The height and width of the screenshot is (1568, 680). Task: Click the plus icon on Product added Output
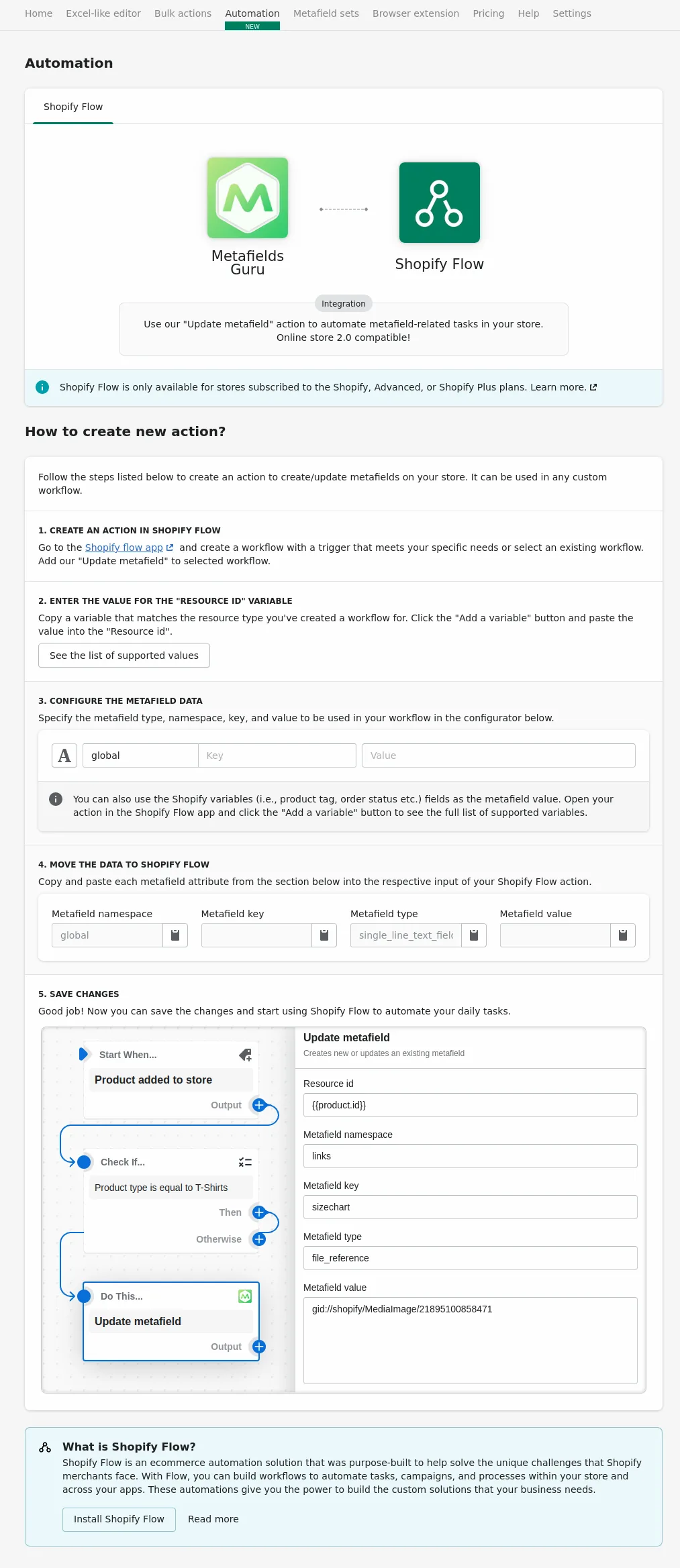click(259, 1105)
